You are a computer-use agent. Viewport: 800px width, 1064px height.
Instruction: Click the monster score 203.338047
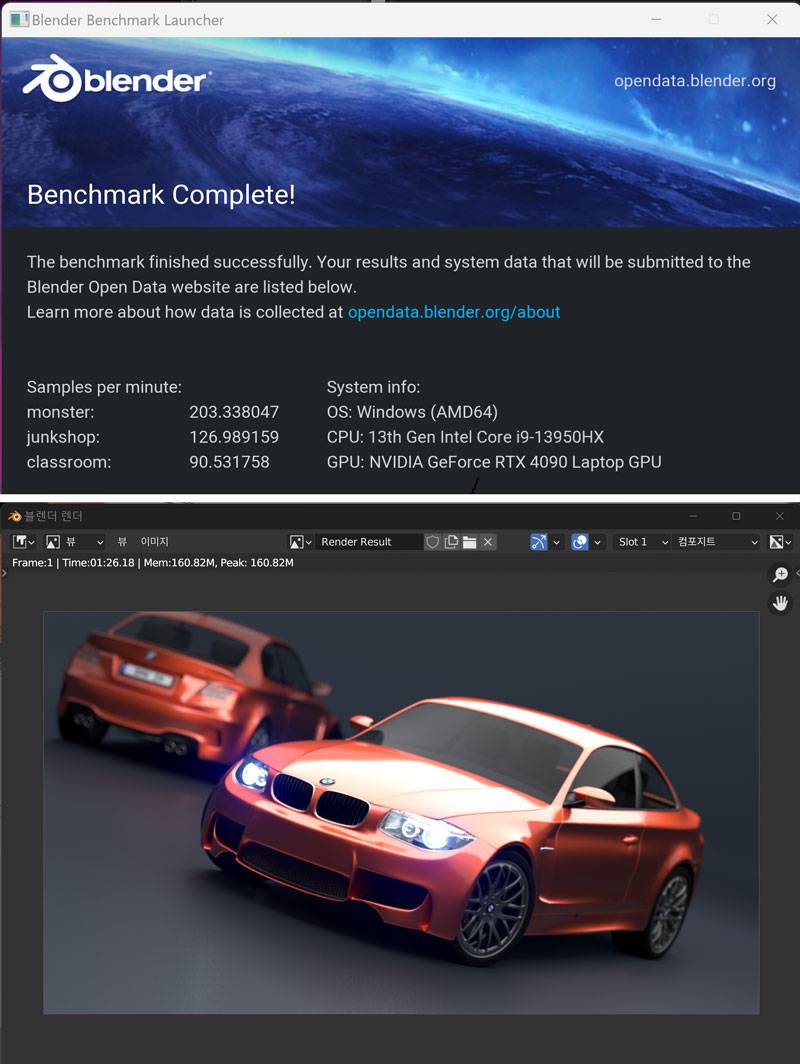234,412
